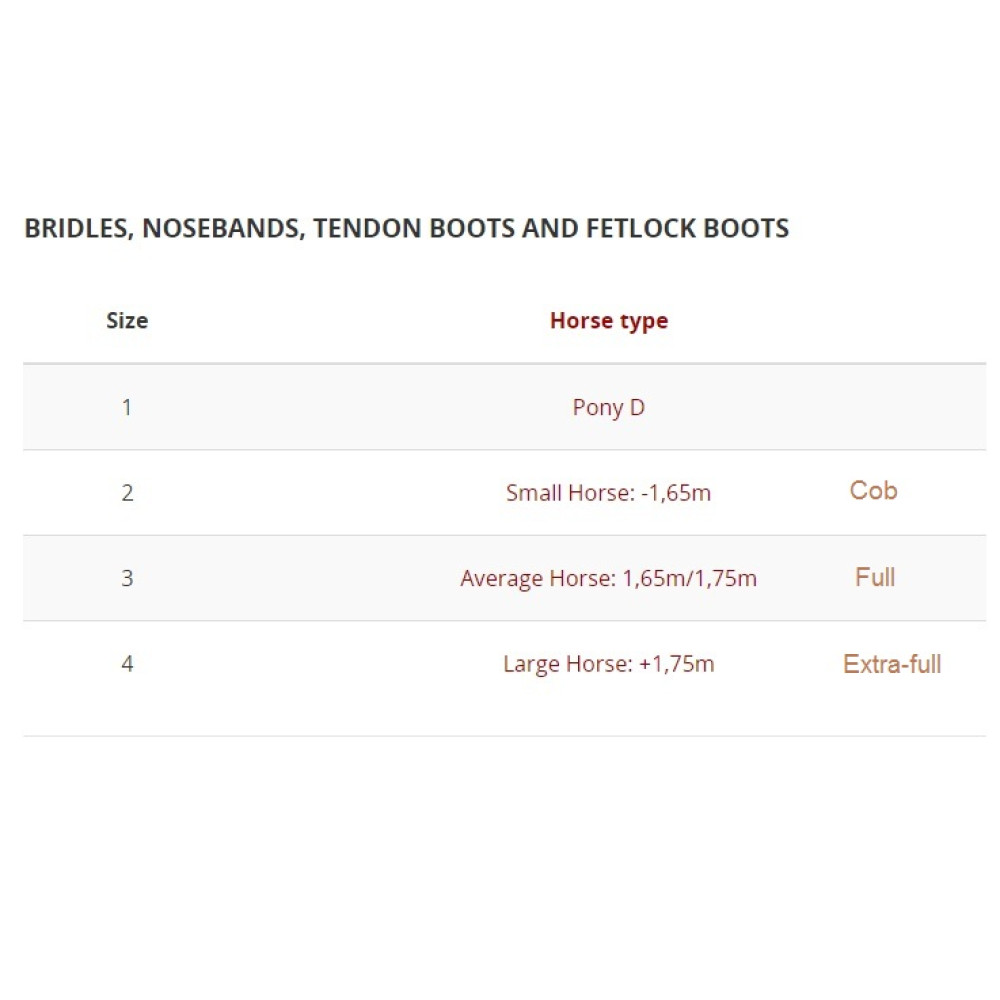Viewport: 1000px width, 1000px height.
Task: Select the size 3 cell
Action: (x=127, y=578)
